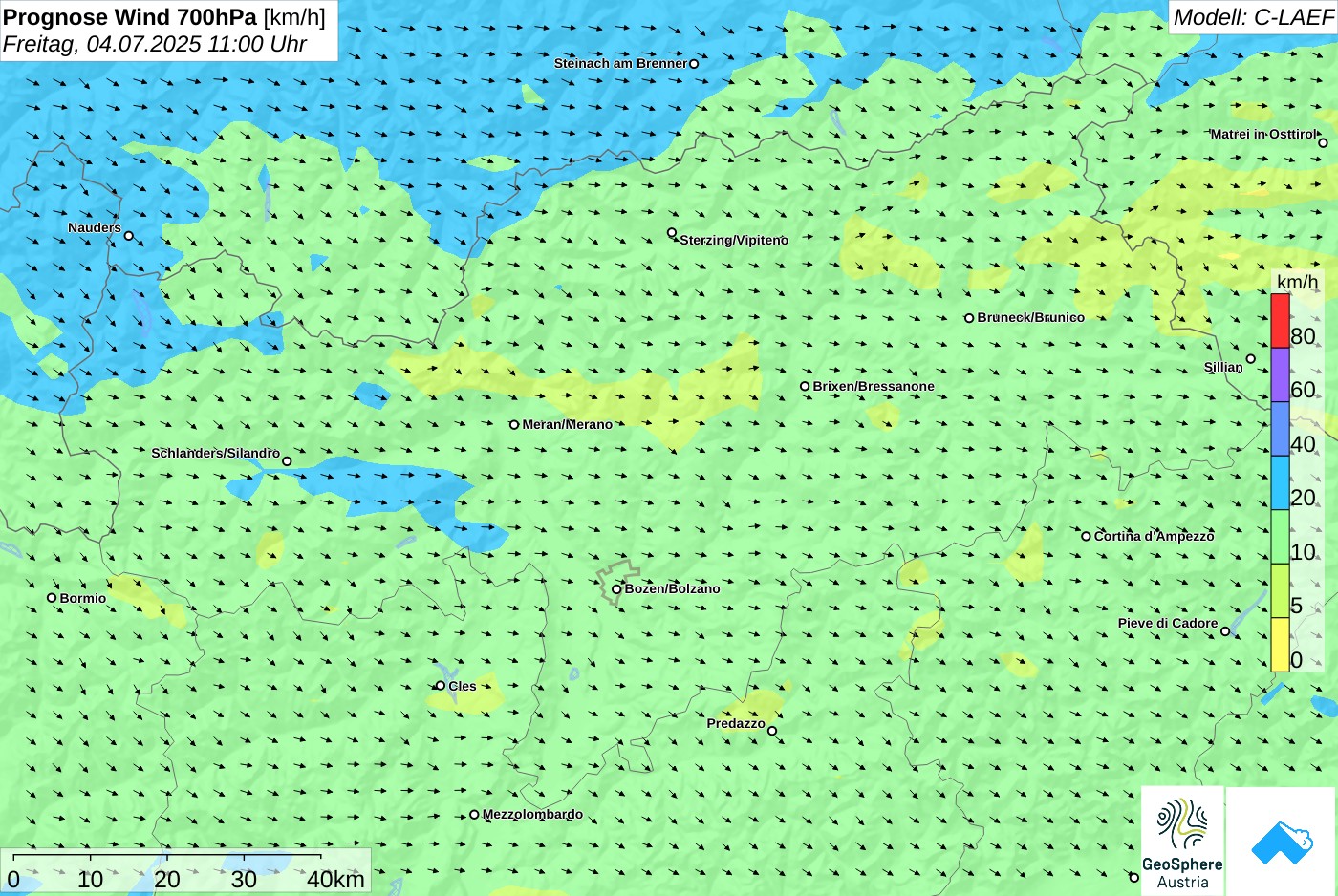This screenshot has height=896, width=1338.
Task: Click the 'Brixen/Bressanone' label text
Action: pos(874,387)
